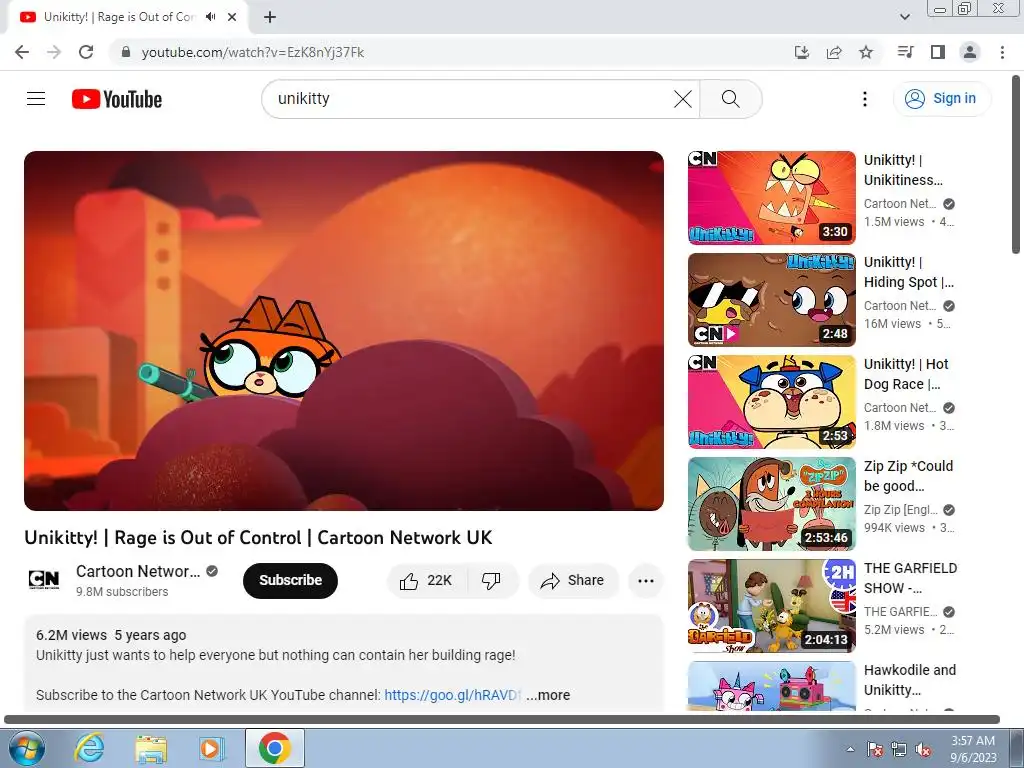1024x768 pixels.
Task: Select 'Unikitty! | Hot Dog Race' title
Action: (x=906, y=374)
